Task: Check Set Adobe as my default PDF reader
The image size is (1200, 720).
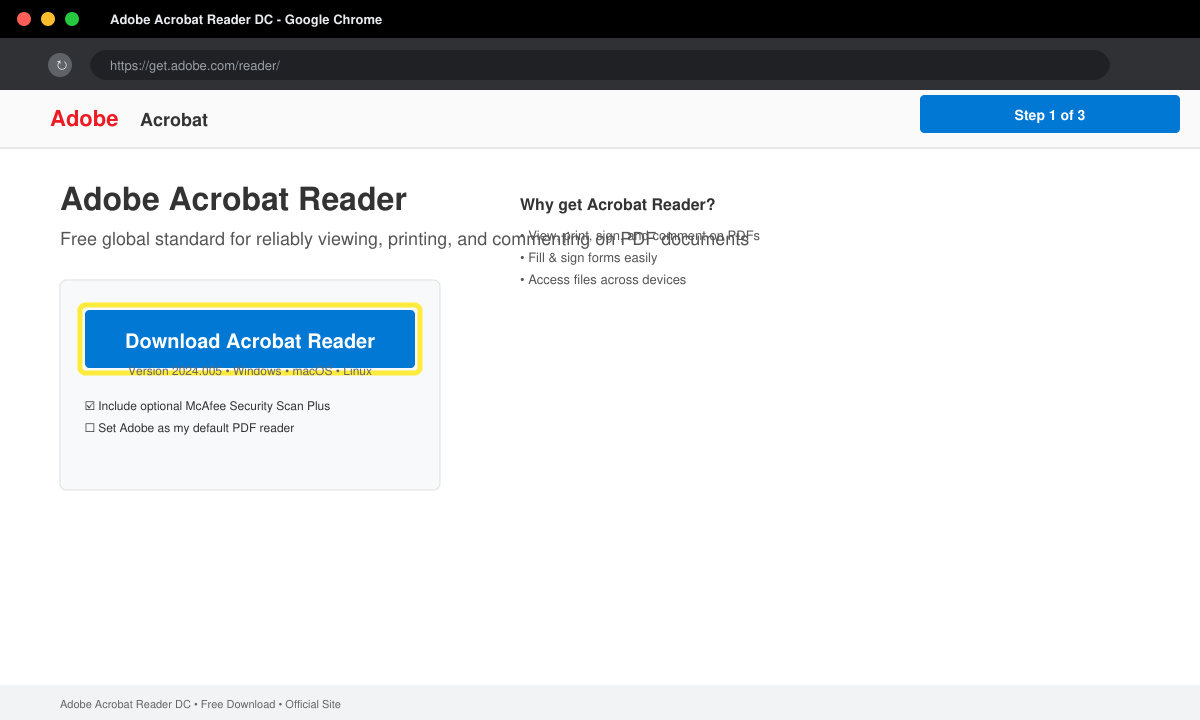Action: pyautogui.click(x=189, y=428)
